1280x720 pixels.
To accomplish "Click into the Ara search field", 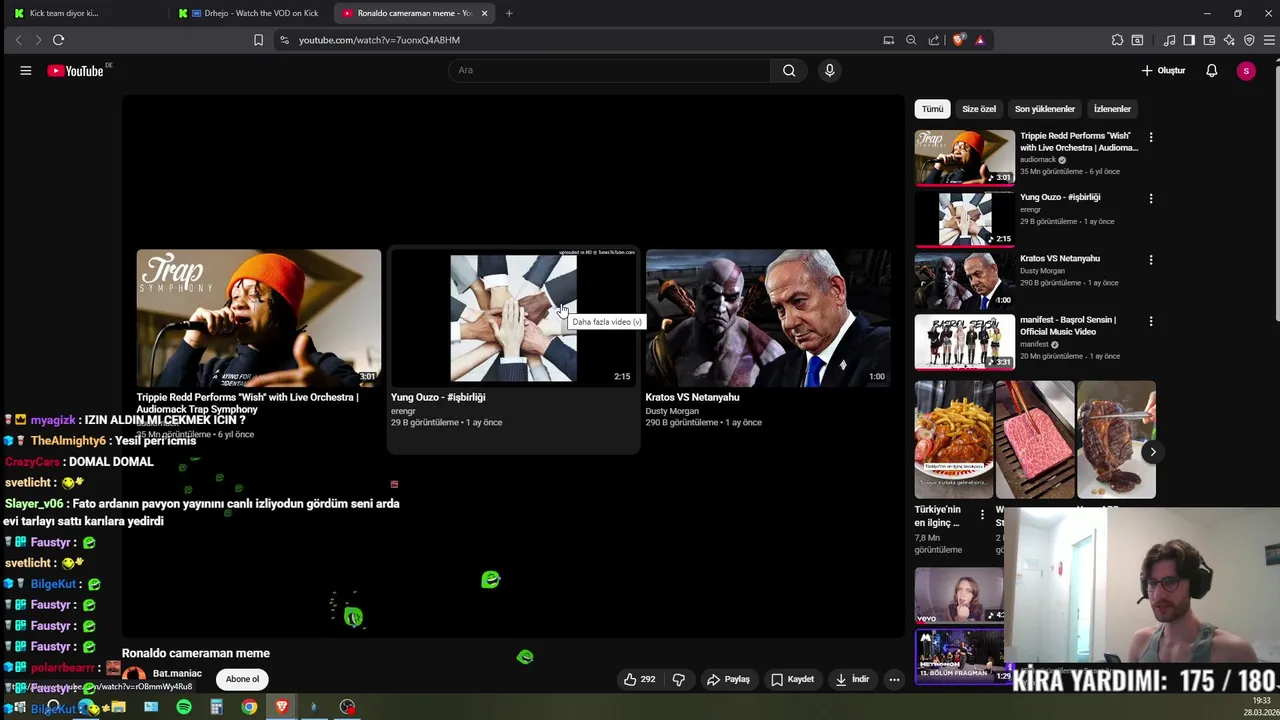I will 610,70.
